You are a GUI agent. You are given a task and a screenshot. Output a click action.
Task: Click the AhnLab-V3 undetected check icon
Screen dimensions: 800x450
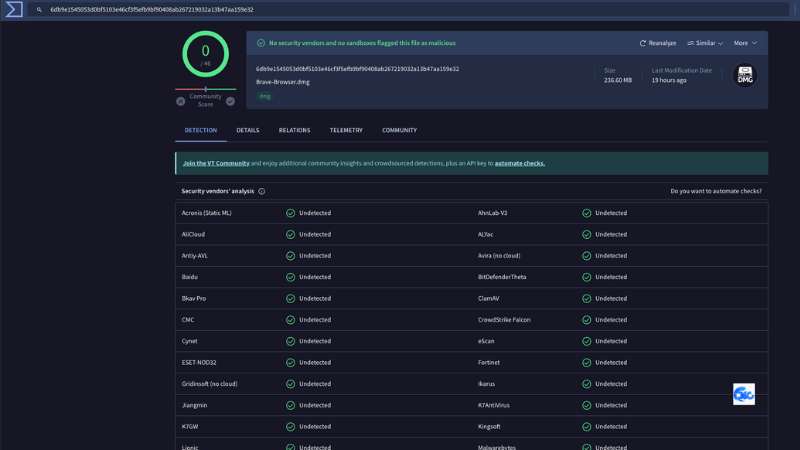click(x=587, y=213)
